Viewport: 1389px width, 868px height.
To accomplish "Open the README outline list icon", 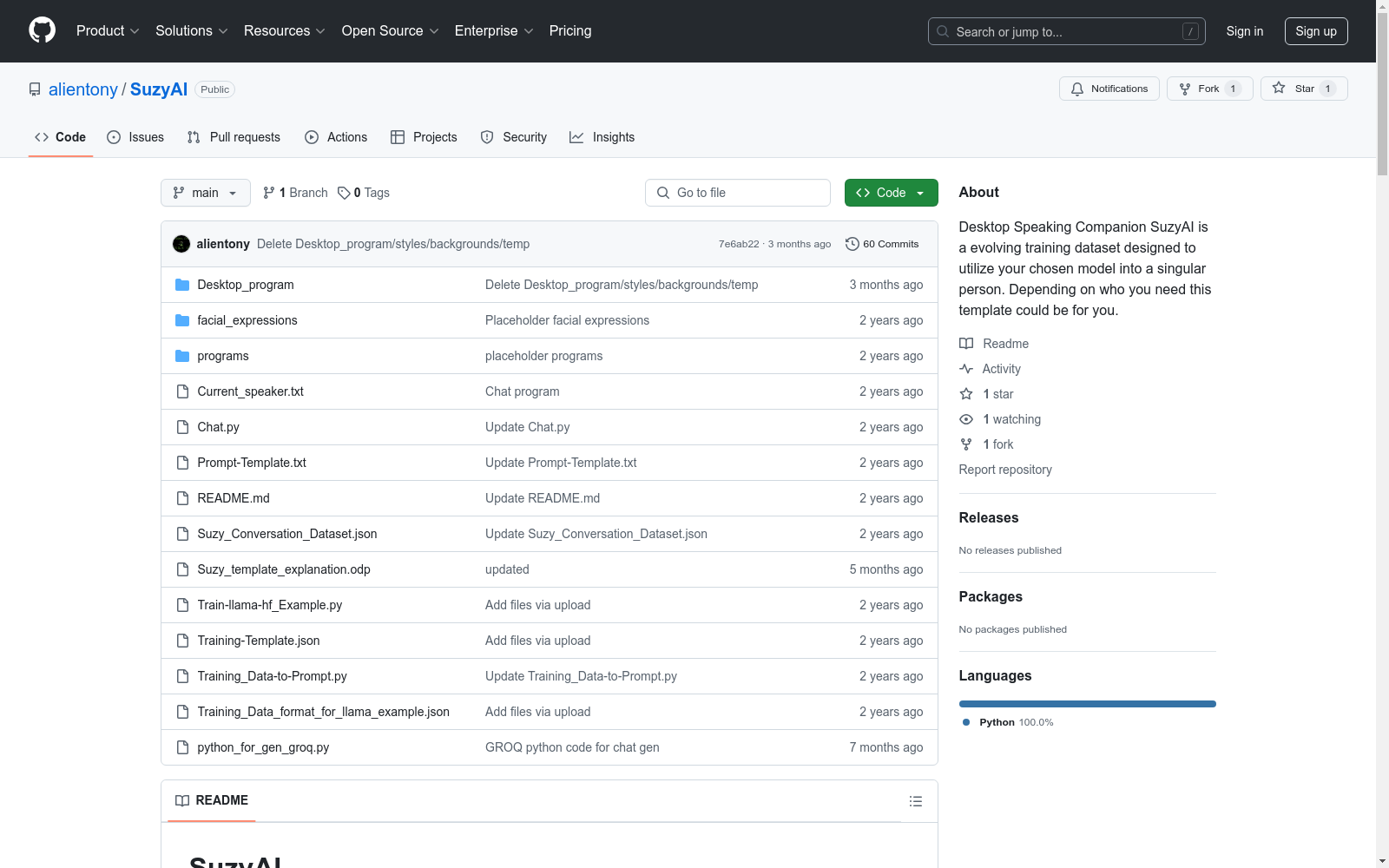I will click(x=916, y=801).
